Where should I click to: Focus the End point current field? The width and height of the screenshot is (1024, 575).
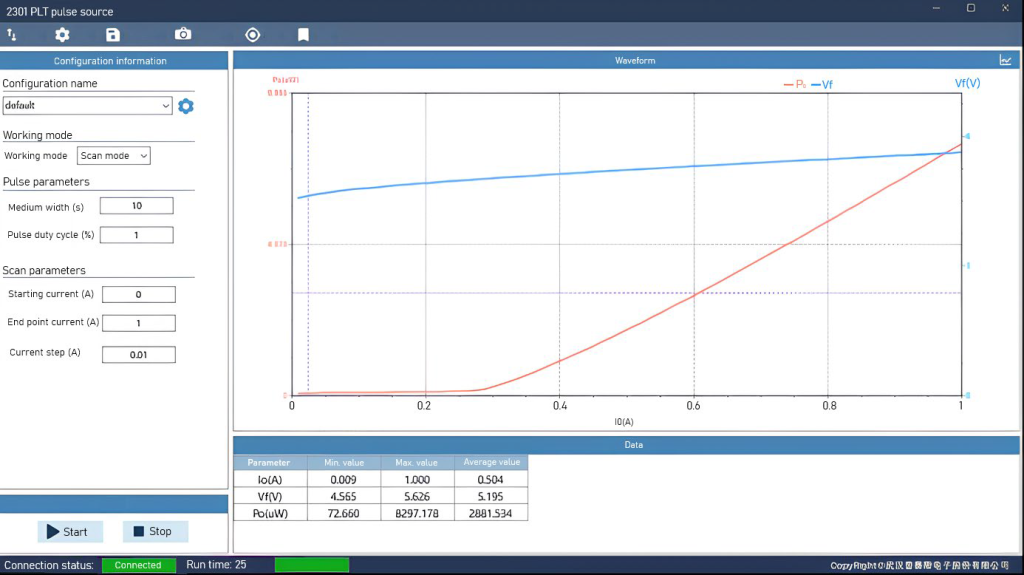click(139, 323)
